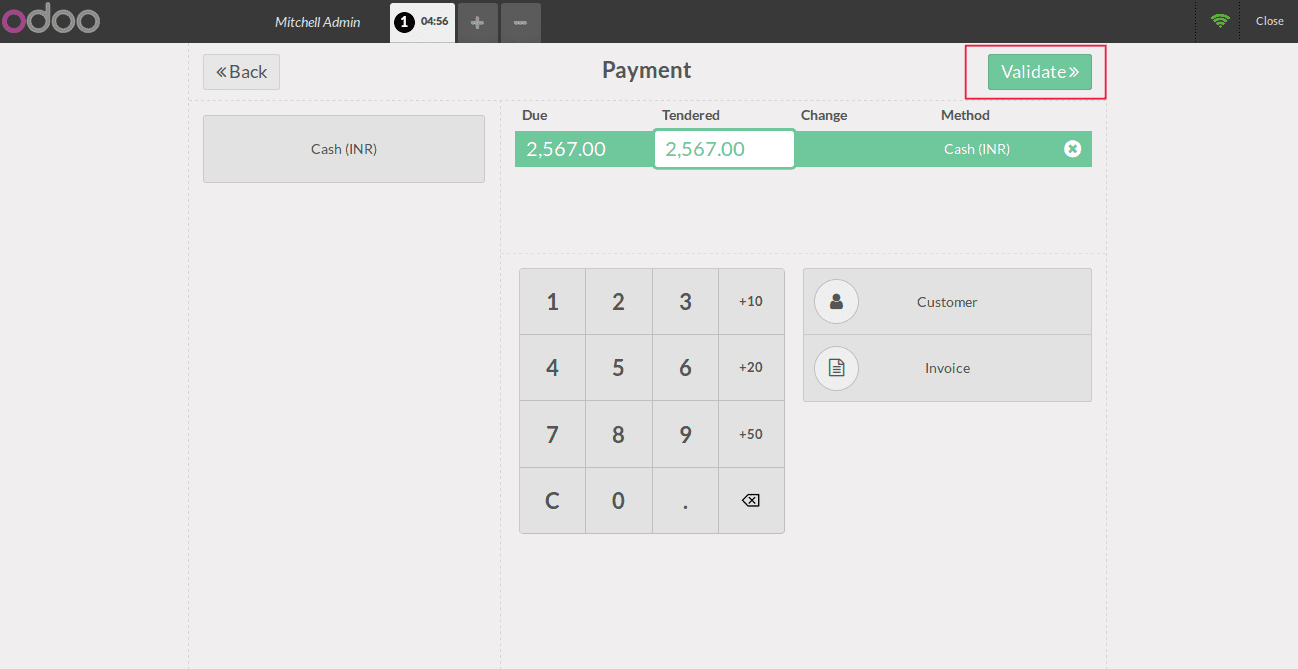Remove the current order with the minus button
The height and width of the screenshot is (669, 1298).
coord(520,22)
